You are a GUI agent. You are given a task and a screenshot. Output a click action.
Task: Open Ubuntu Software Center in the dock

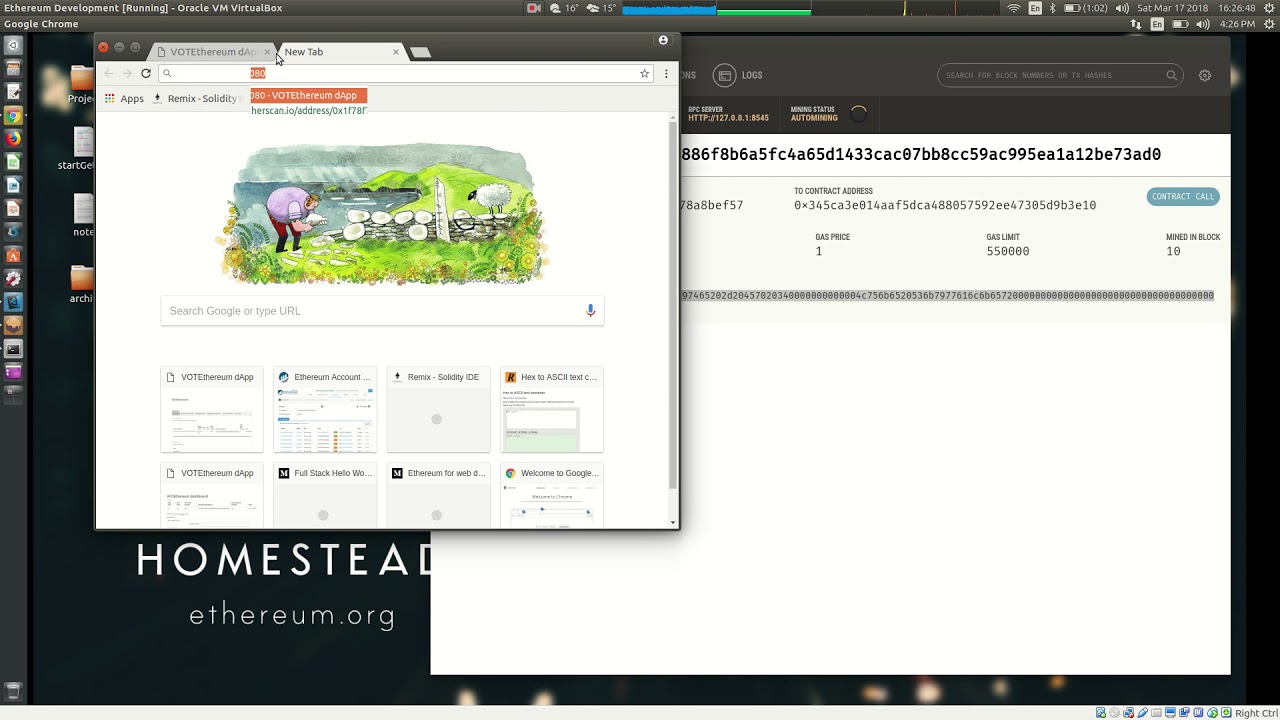click(13, 256)
